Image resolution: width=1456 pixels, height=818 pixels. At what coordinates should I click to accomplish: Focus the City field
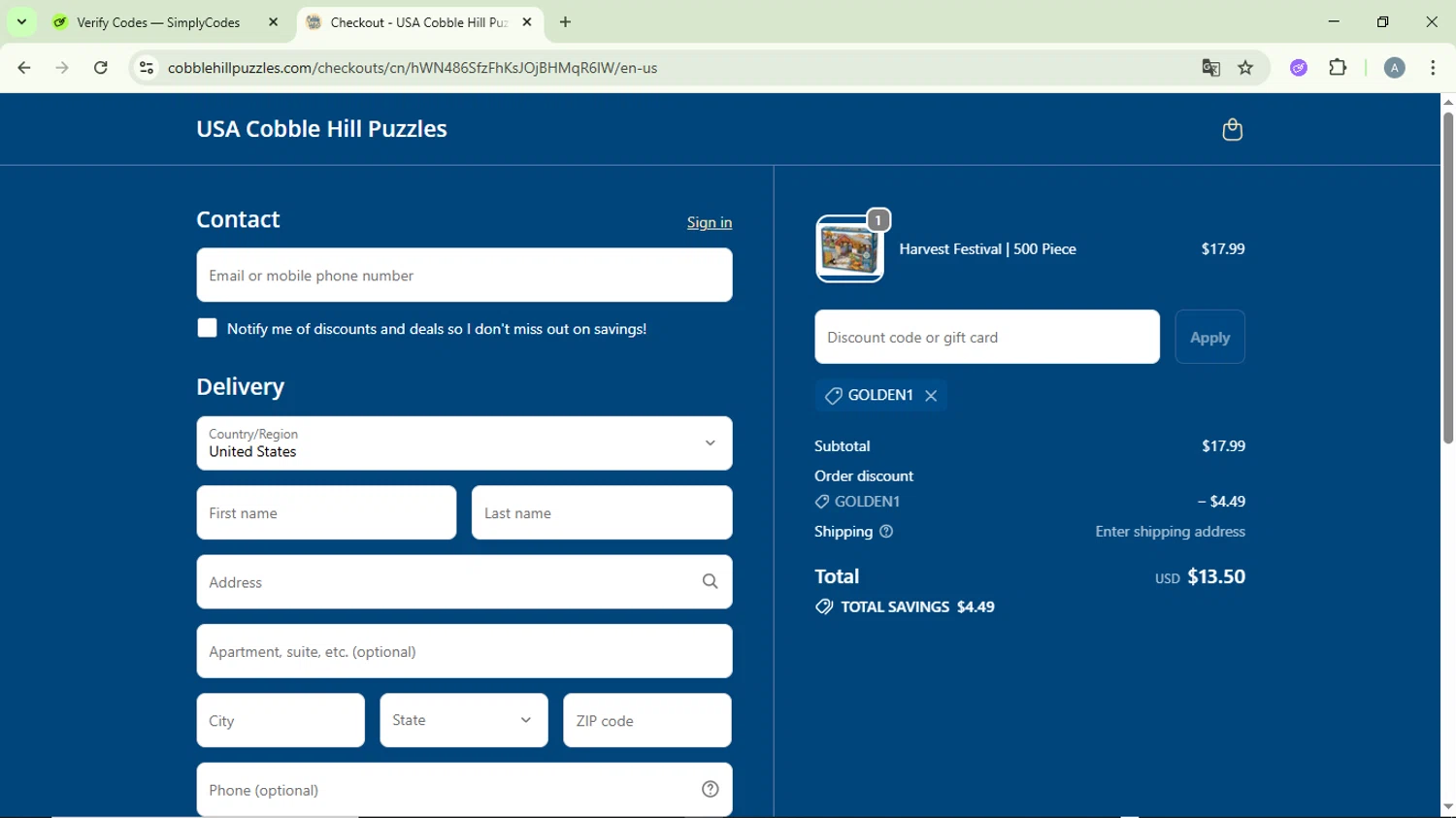[281, 720]
